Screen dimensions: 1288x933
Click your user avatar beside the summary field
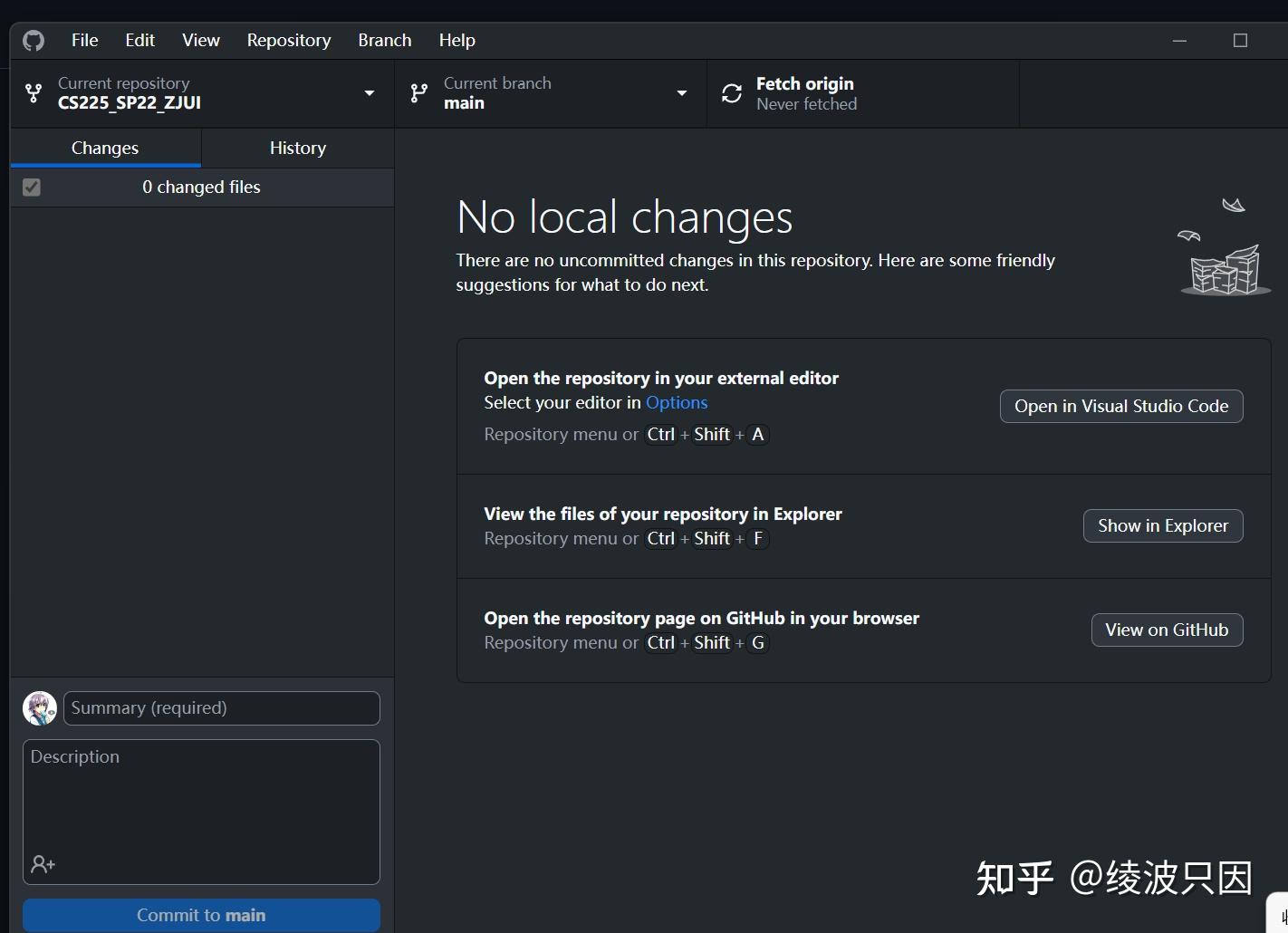coord(39,707)
